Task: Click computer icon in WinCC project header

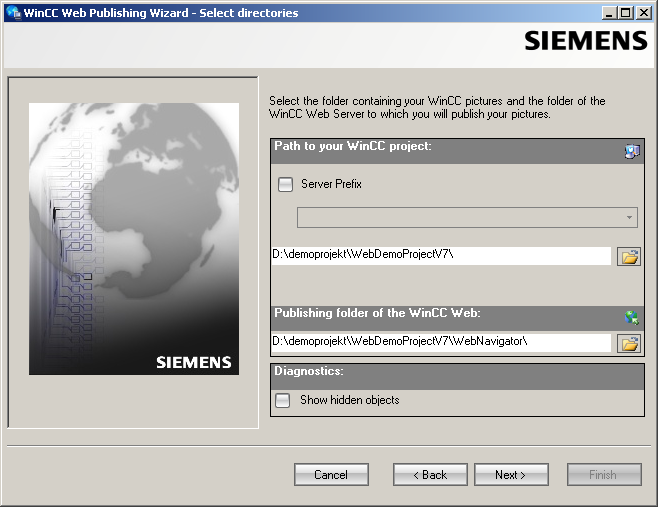Action: (x=632, y=151)
